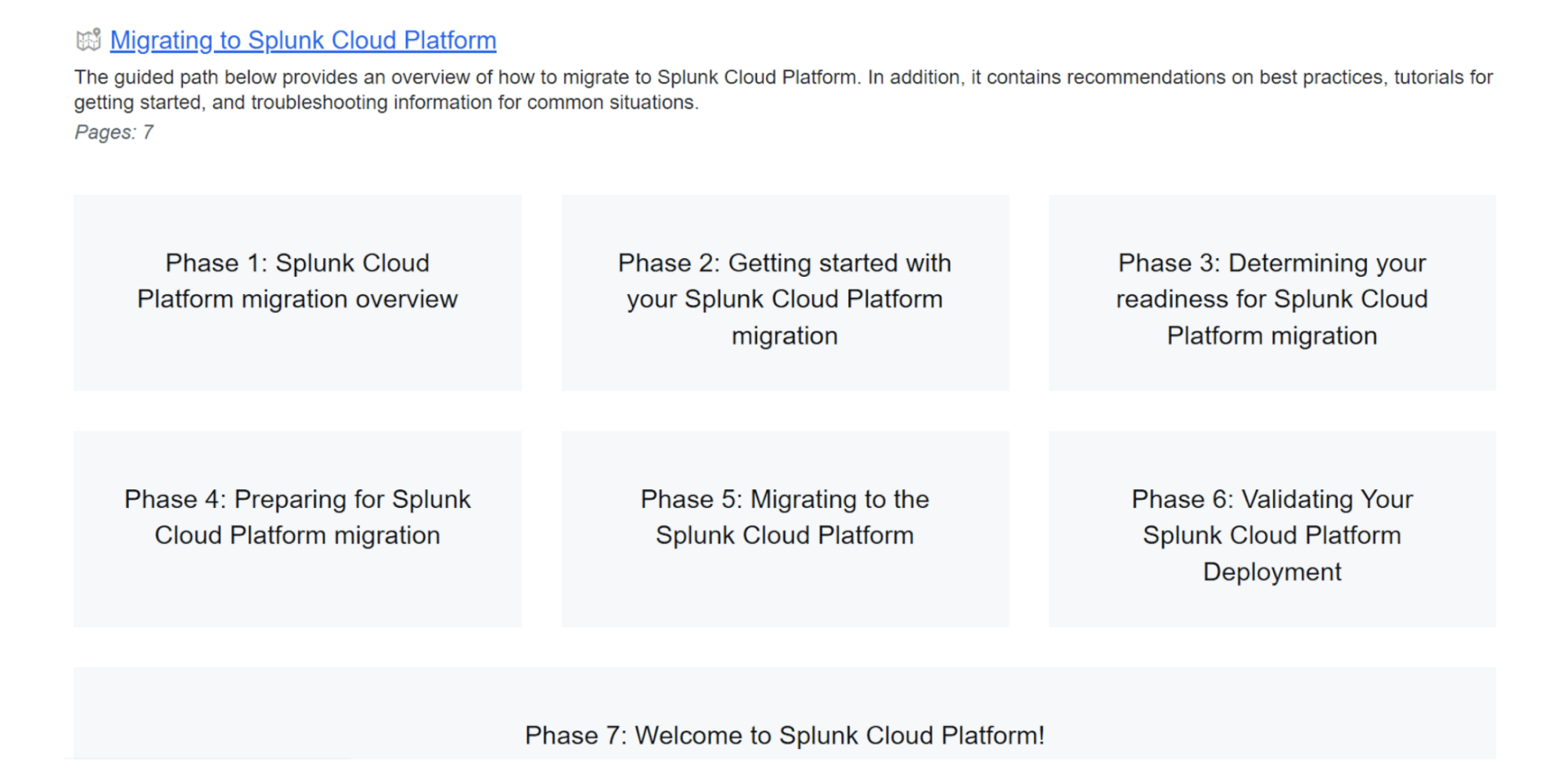This screenshot has height=784, width=1568.
Task: Click 'Phase 6: Validating Your' heading line
Action: click(x=1272, y=499)
